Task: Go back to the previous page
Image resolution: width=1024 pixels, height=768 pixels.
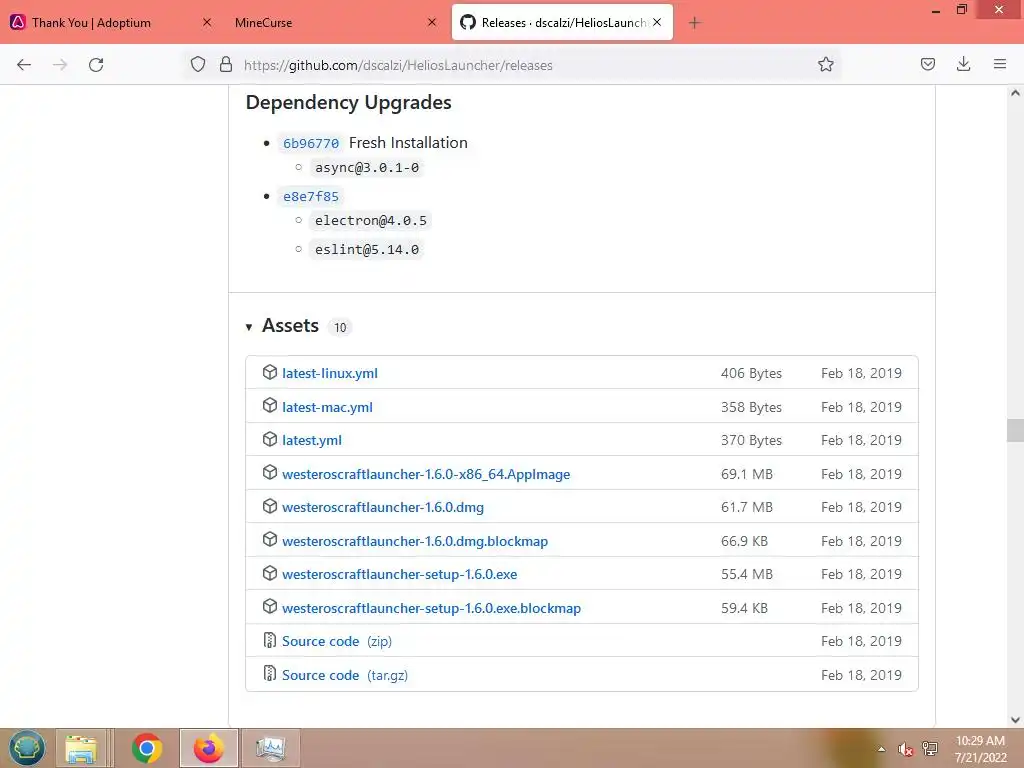Action: point(24,65)
